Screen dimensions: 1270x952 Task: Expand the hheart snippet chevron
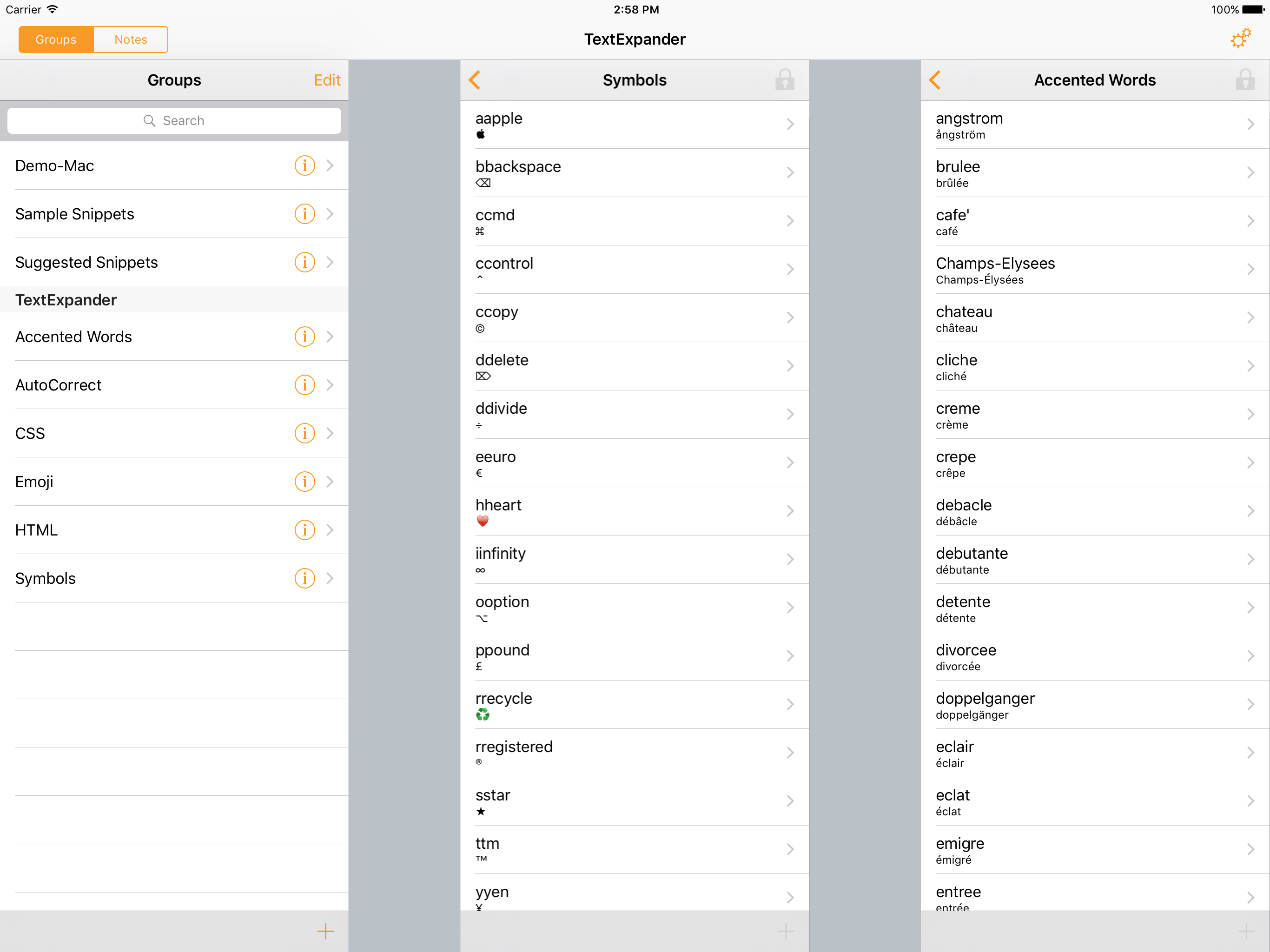pyautogui.click(x=790, y=511)
